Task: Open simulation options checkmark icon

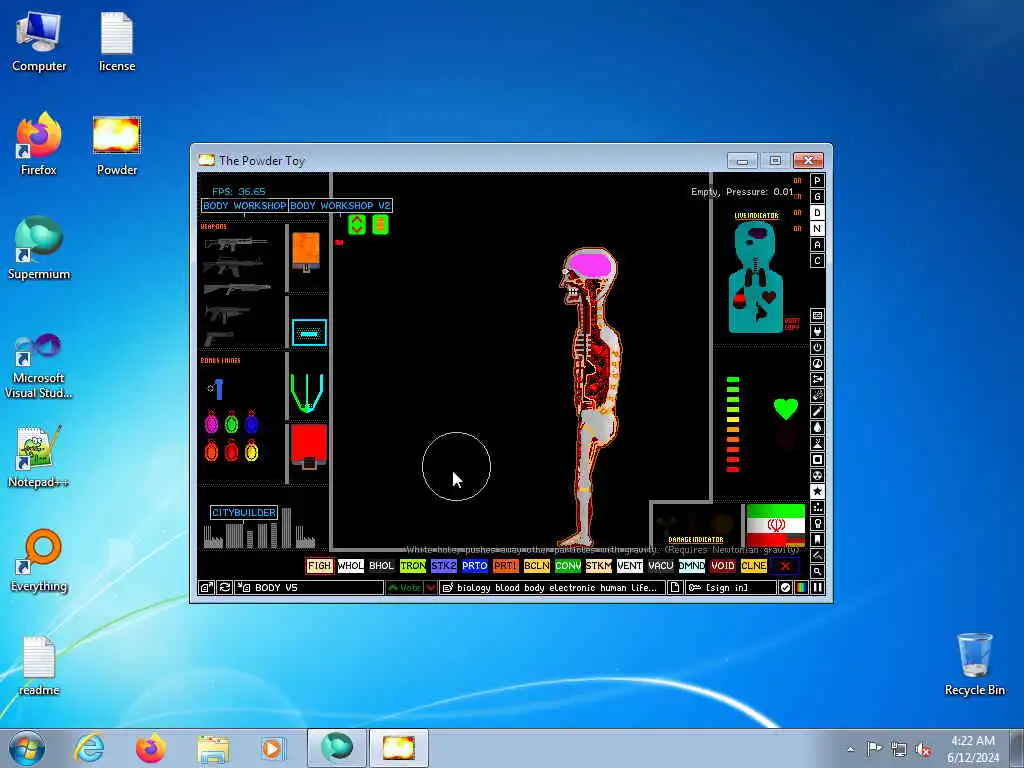Action: coord(786,588)
